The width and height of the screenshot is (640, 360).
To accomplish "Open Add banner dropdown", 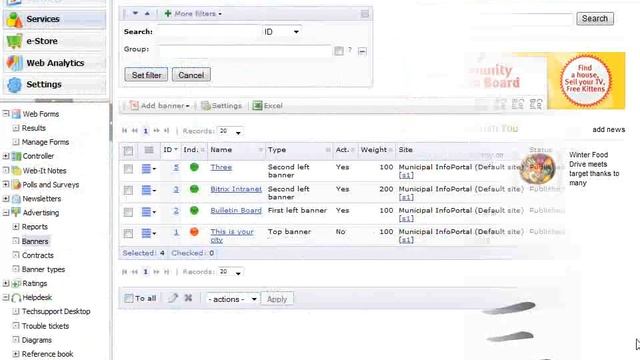I will click(x=160, y=106).
